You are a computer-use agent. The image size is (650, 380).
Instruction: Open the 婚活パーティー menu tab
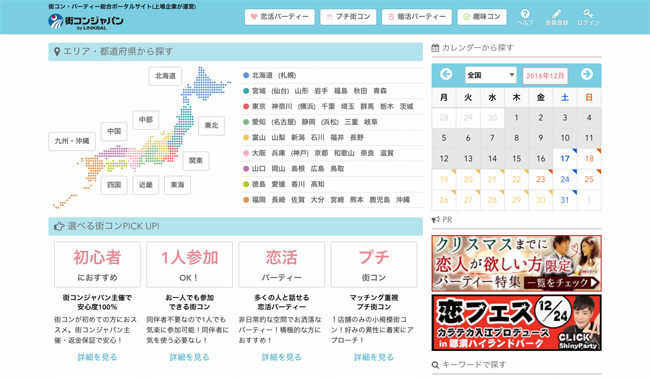pyautogui.click(x=417, y=17)
